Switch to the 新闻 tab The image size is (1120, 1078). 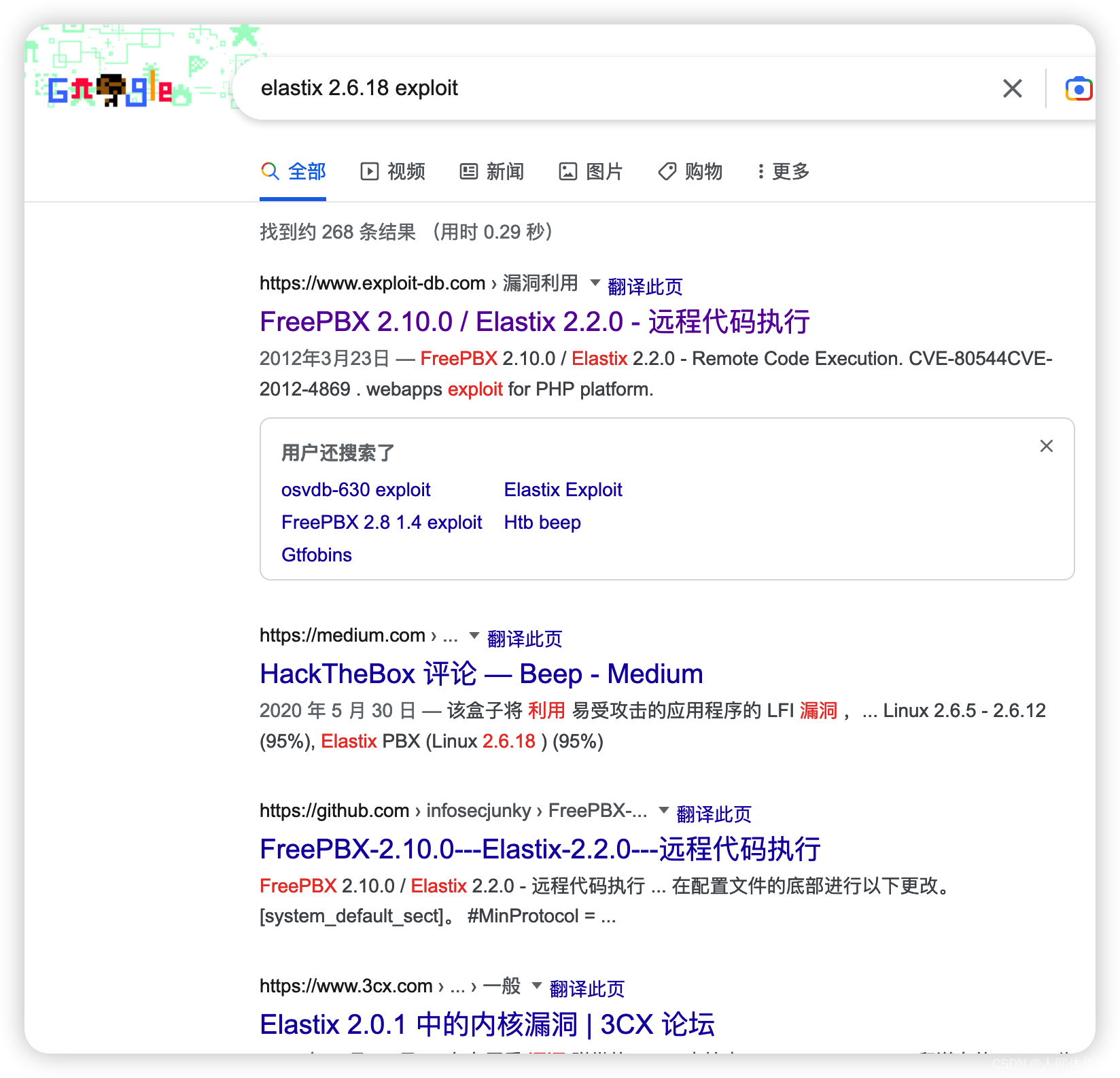click(x=491, y=171)
